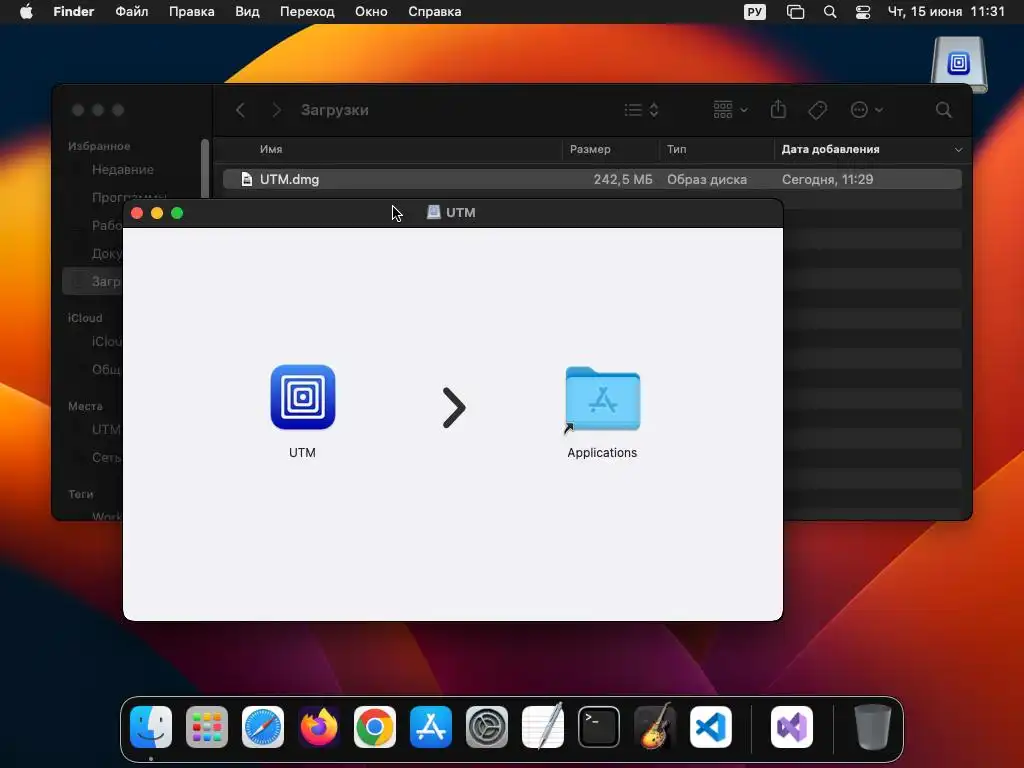Open the Applications folder shortcut

pyautogui.click(x=602, y=399)
